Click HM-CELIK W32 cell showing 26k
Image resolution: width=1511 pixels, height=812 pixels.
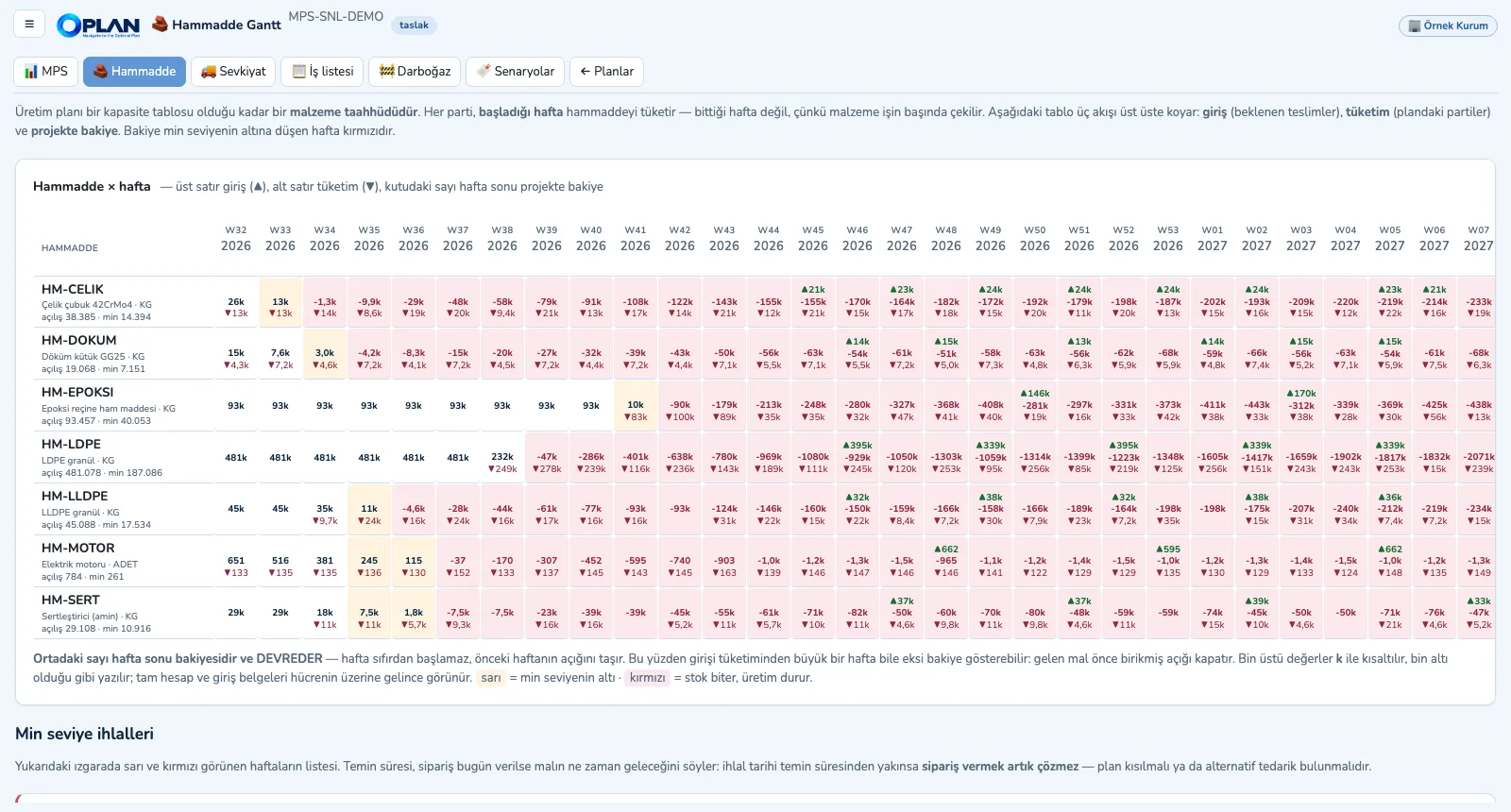[236, 302]
